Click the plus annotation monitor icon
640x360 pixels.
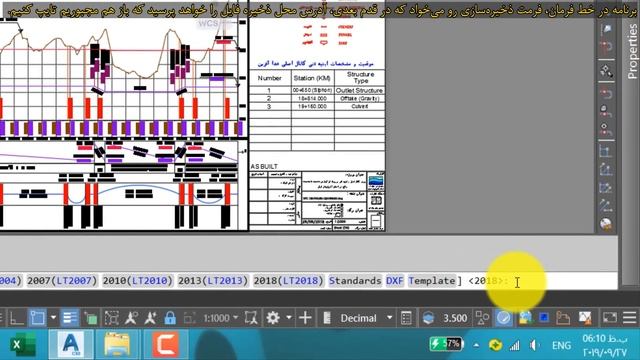point(305,318)
